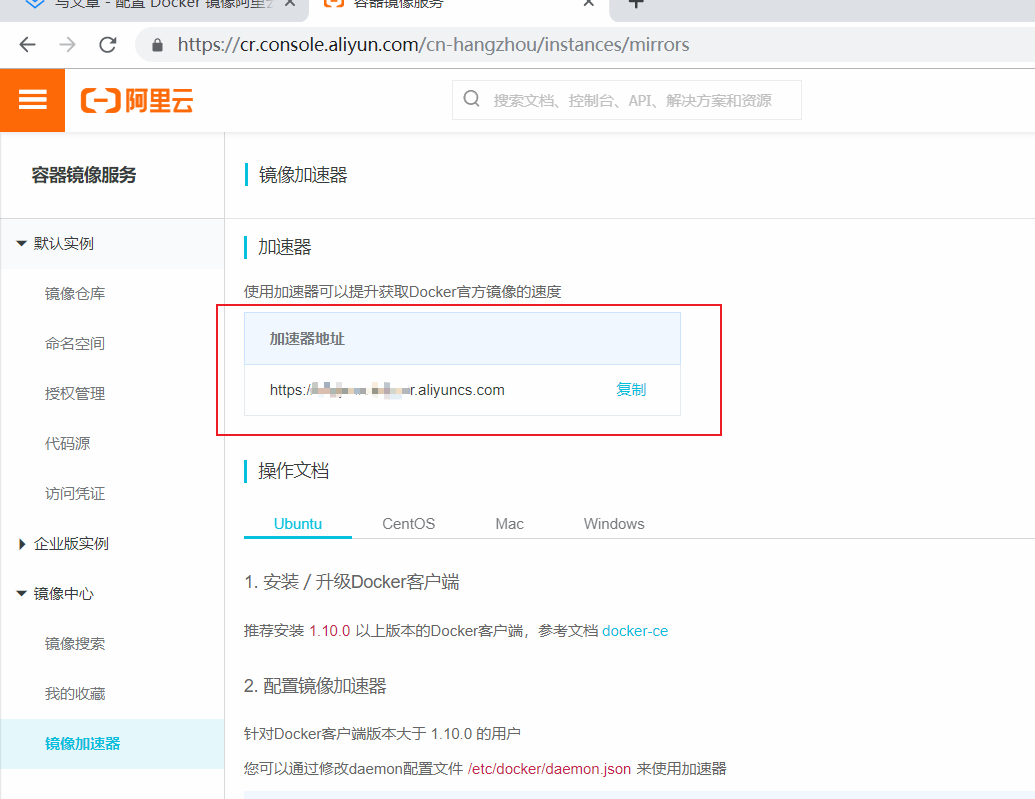Click the browser forward arrow

coord(67,45)
